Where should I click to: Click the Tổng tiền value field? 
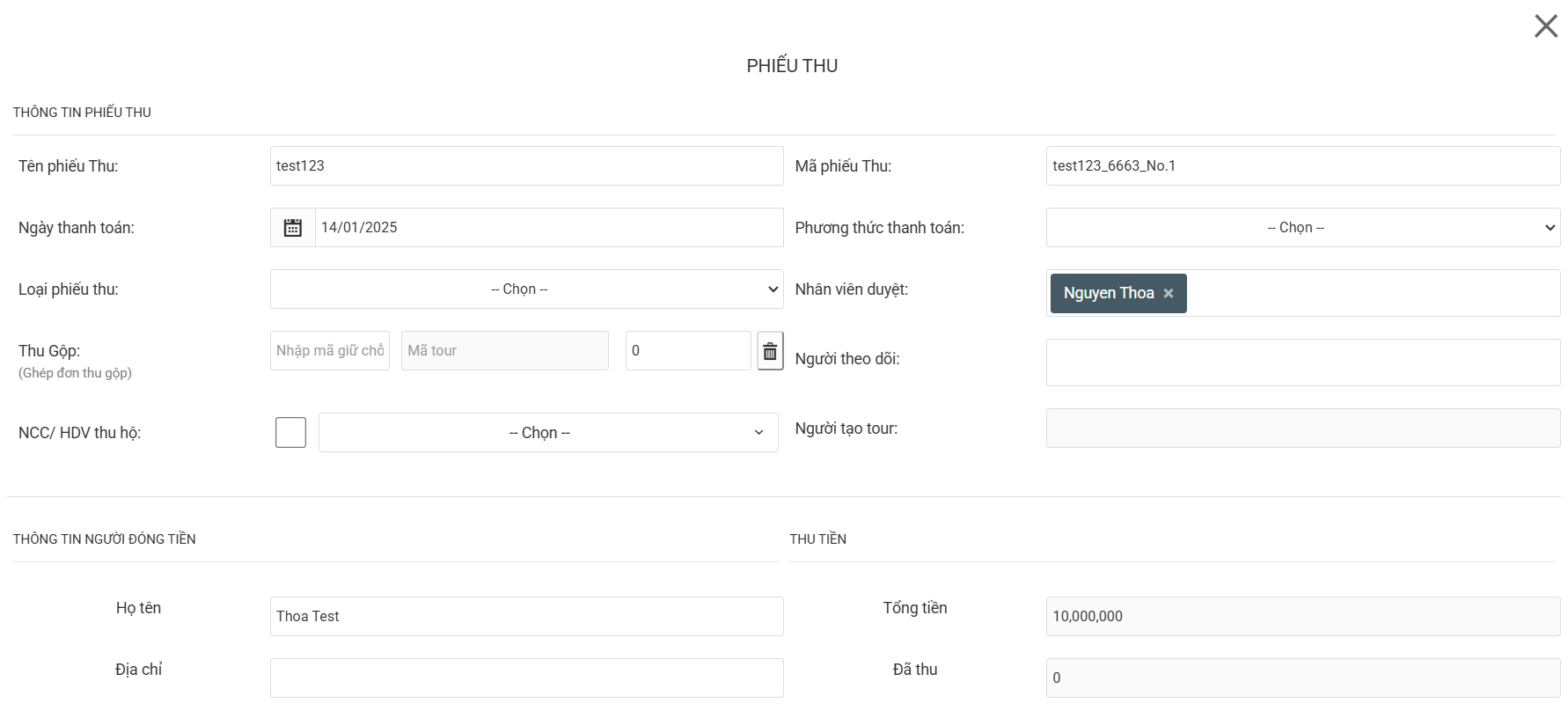(1302, 617)
